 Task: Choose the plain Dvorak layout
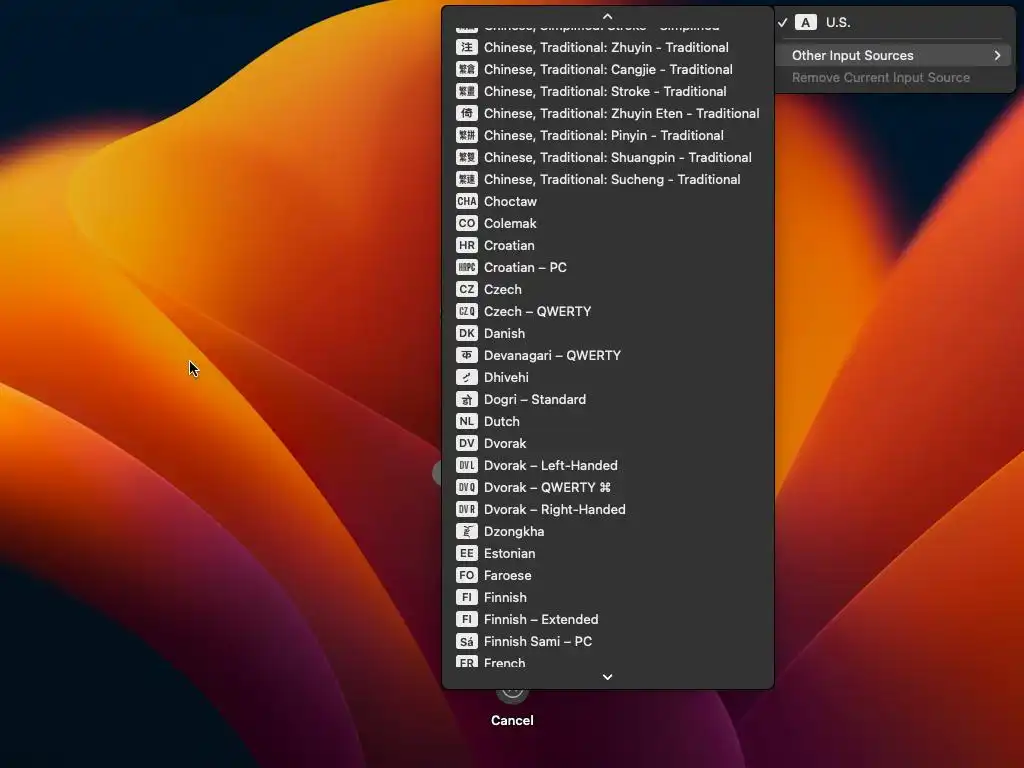coord(607,443)
